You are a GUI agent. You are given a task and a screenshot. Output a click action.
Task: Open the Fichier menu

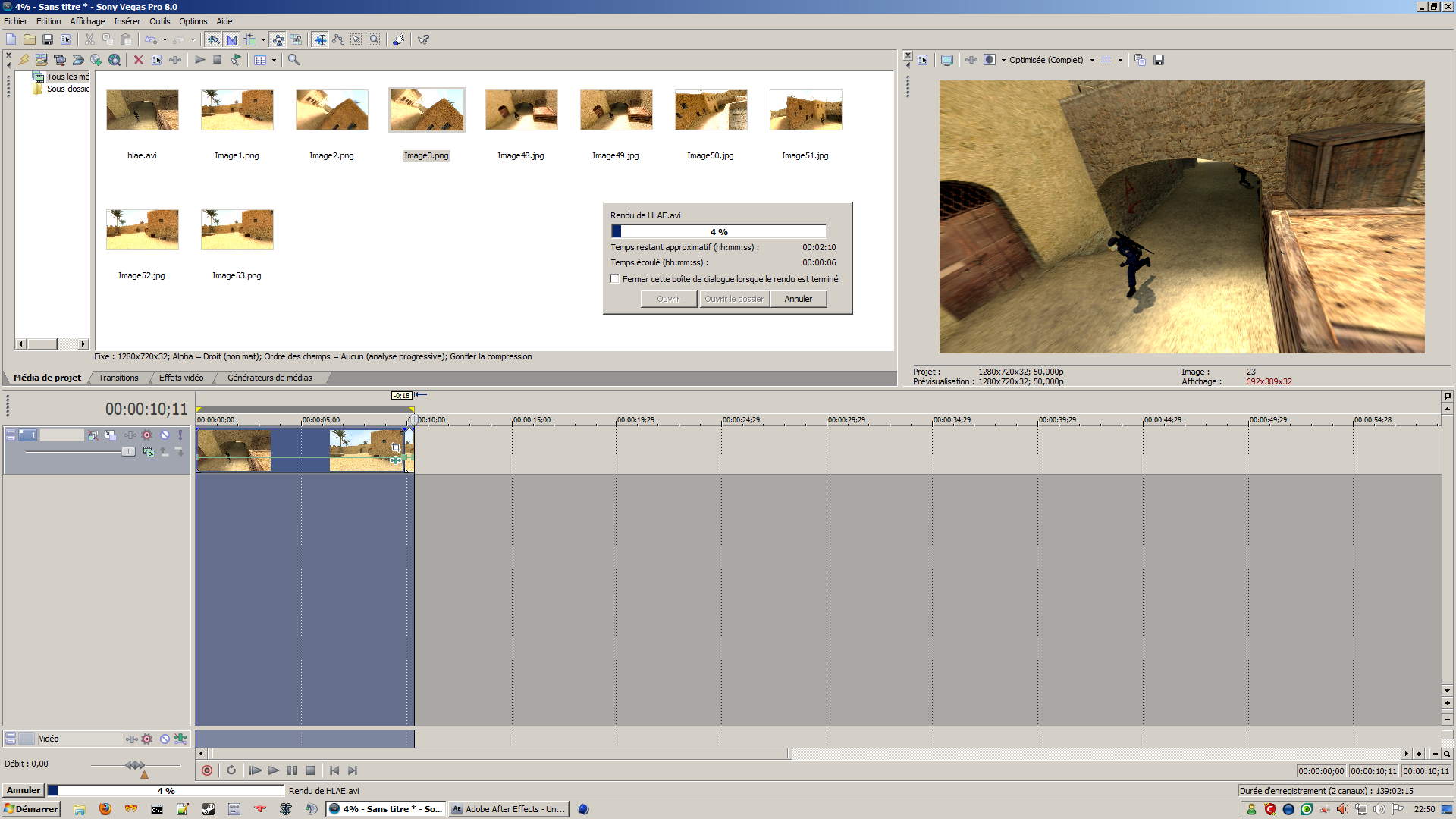click(15, 21)
